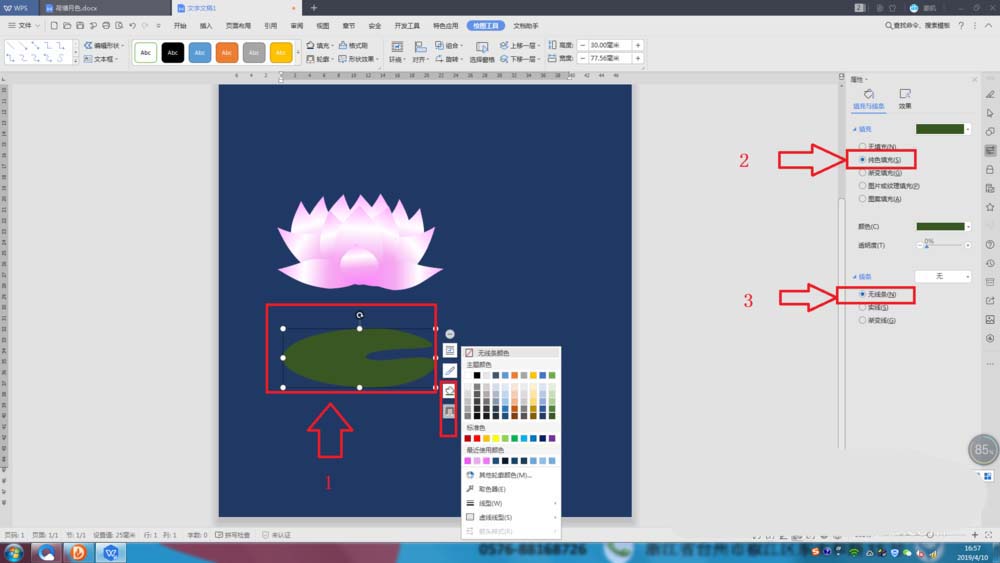
Task: Open the 颜色 color dropdown in properties
Action: coord(943,226)
